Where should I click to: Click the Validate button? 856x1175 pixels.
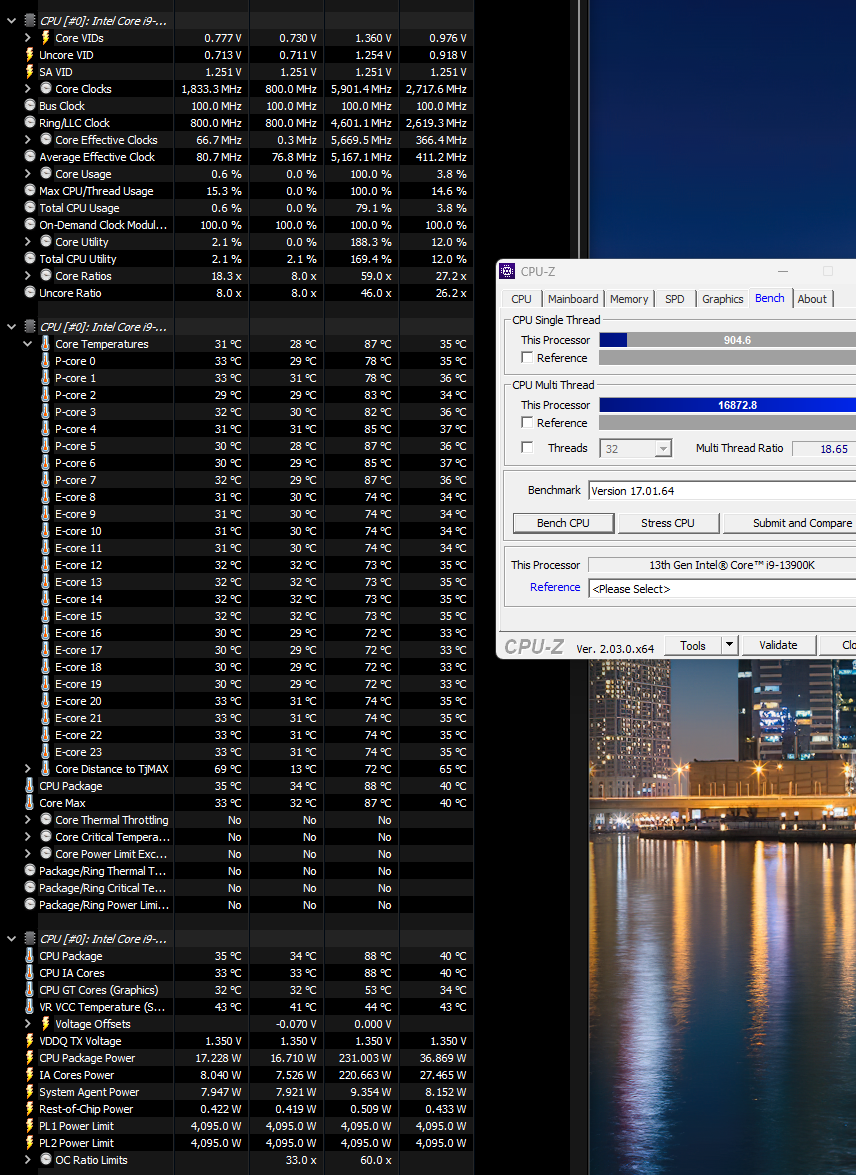tap(778, 645)
